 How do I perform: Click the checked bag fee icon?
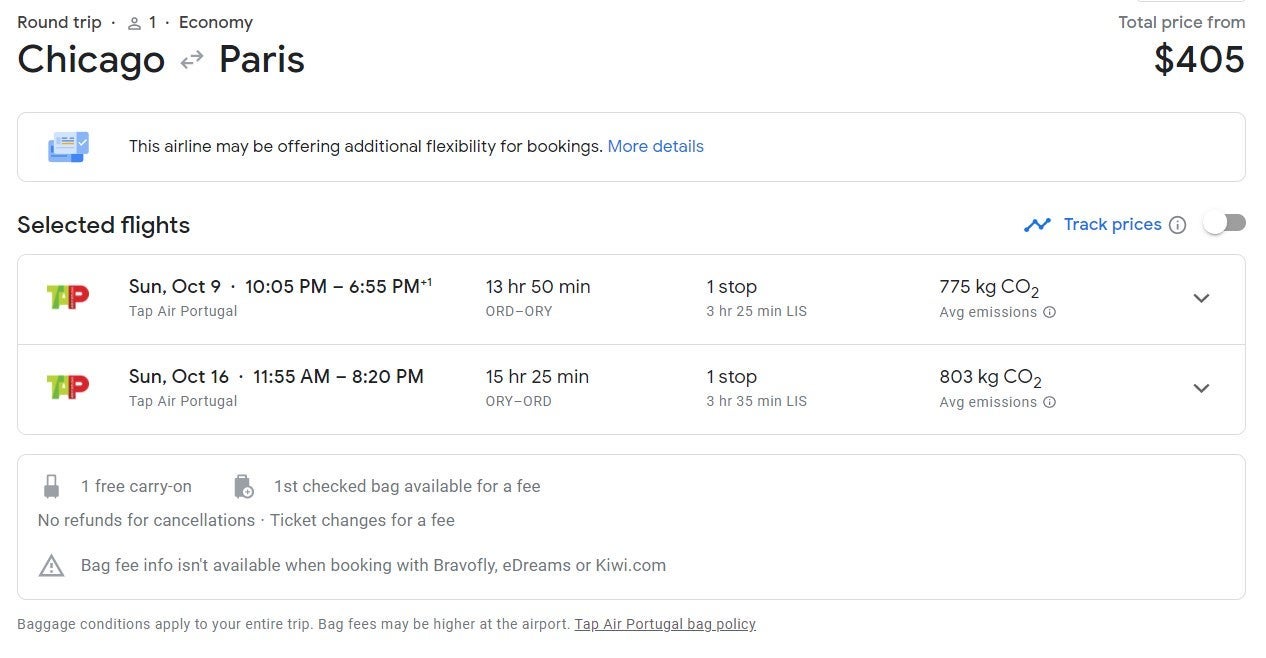point(243,487)
